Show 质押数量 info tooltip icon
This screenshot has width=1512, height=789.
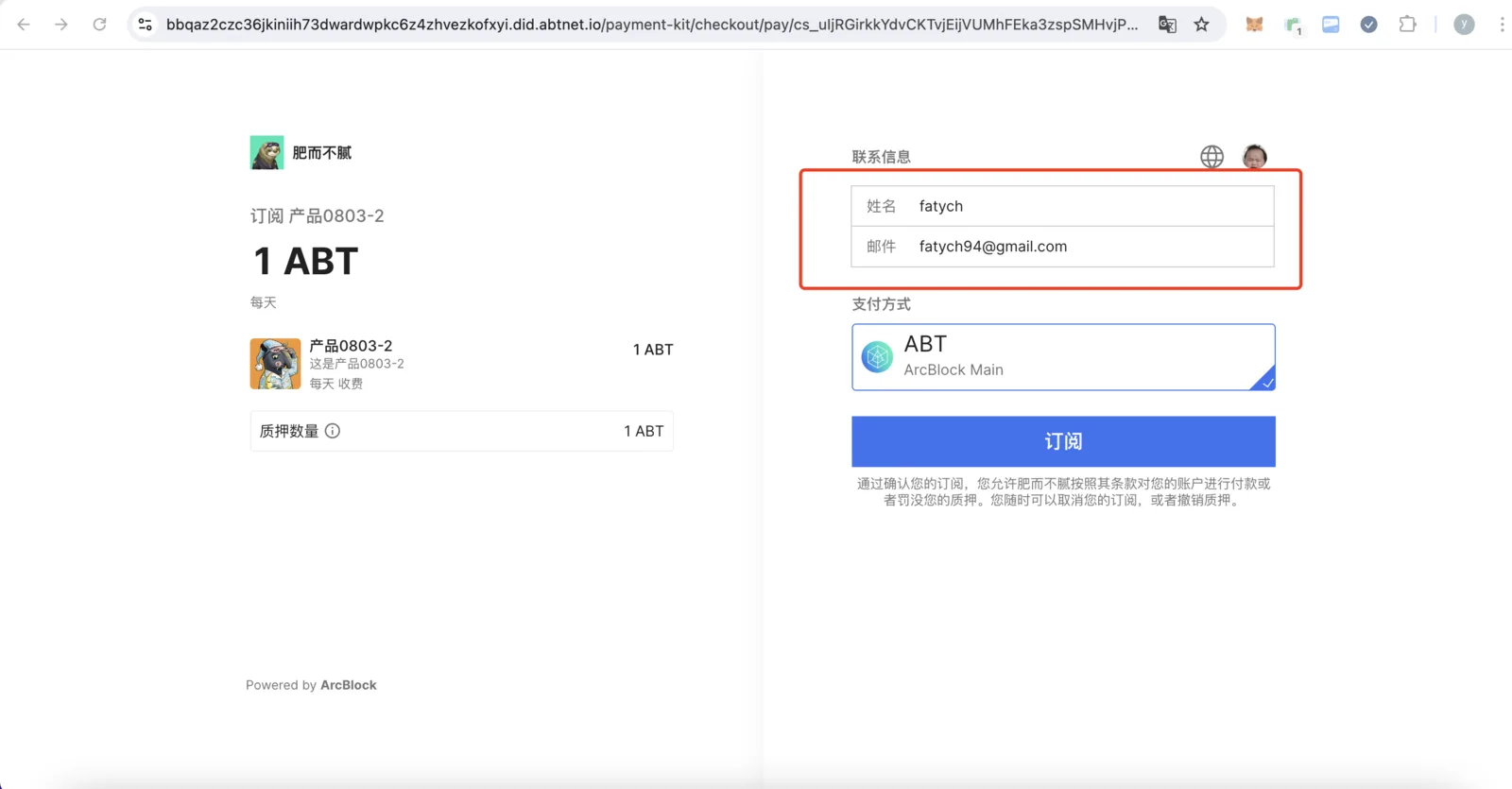(x=333, y=431)
